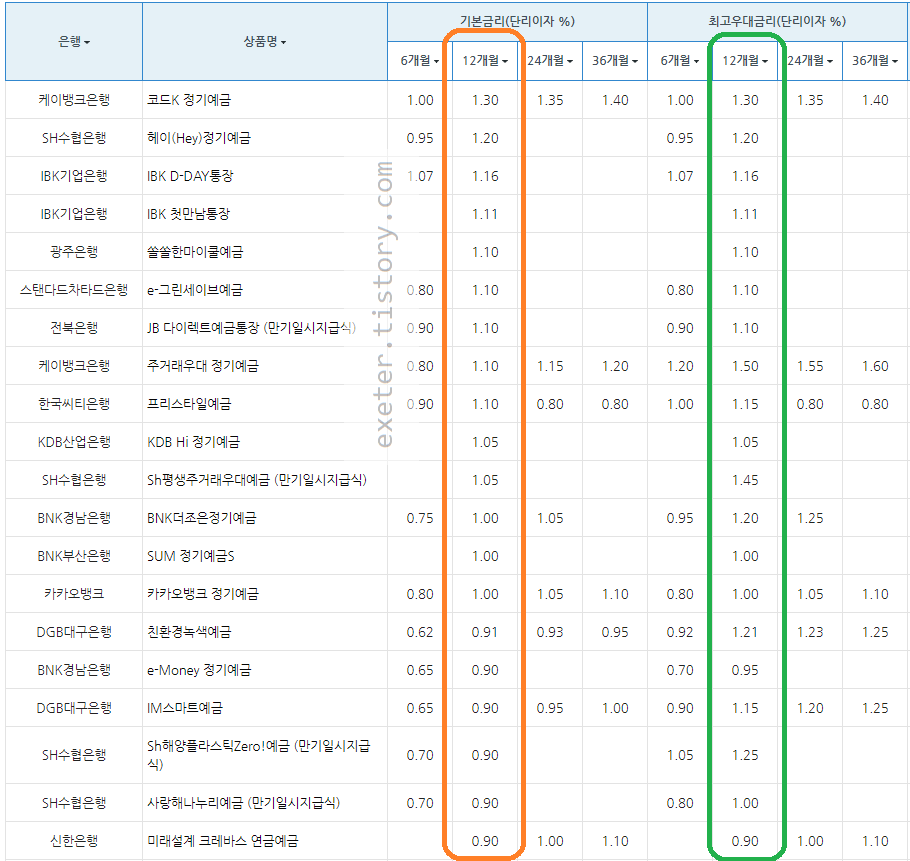
Task: Click IBK기업은행 in the IBK D-DAY통장 row
Action: tap(74, 176)
